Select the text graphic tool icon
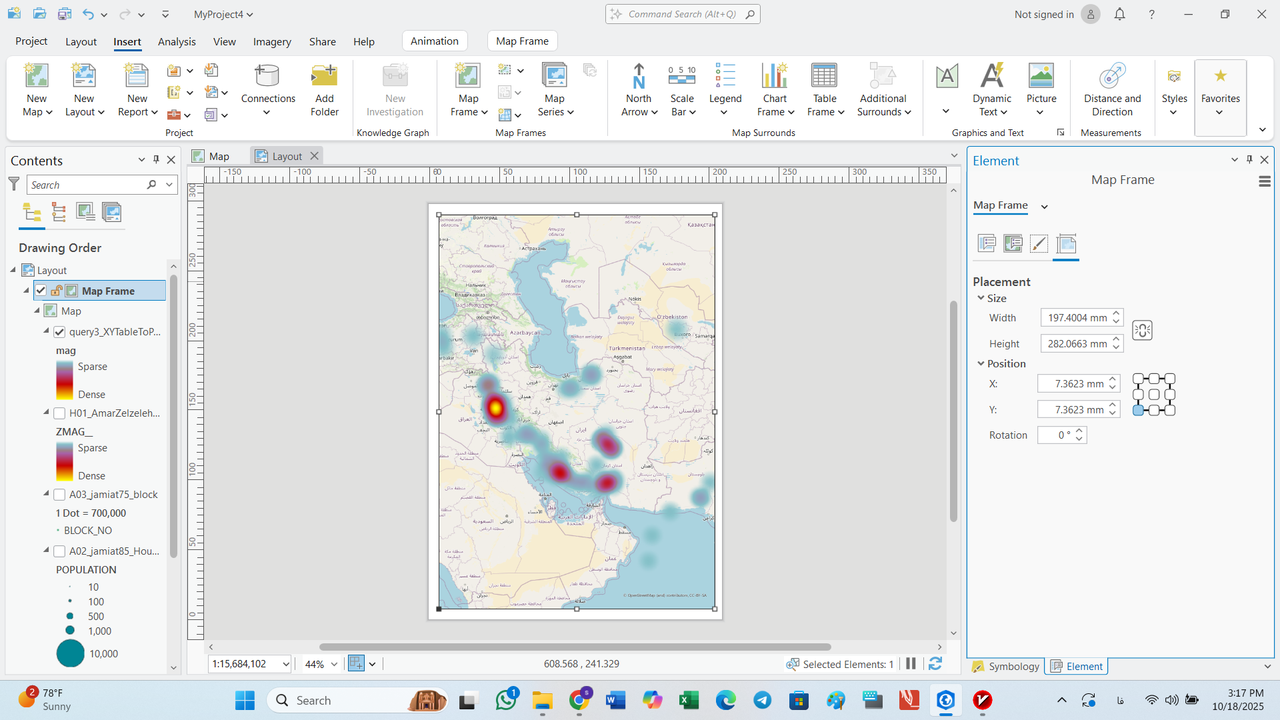This screenshot has height=720, width=1280. (946, 76)
